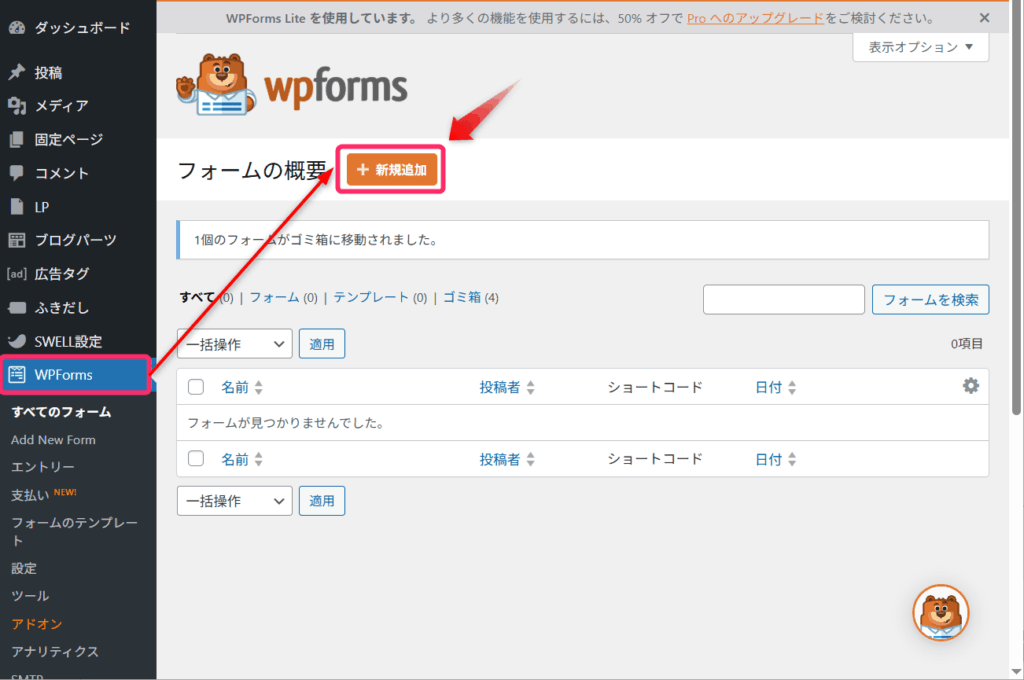This screenshot has width=1024, height=680.
Task: Dismiss the WPForms Lite upgrade notice
Action: [x=984, y=18]
